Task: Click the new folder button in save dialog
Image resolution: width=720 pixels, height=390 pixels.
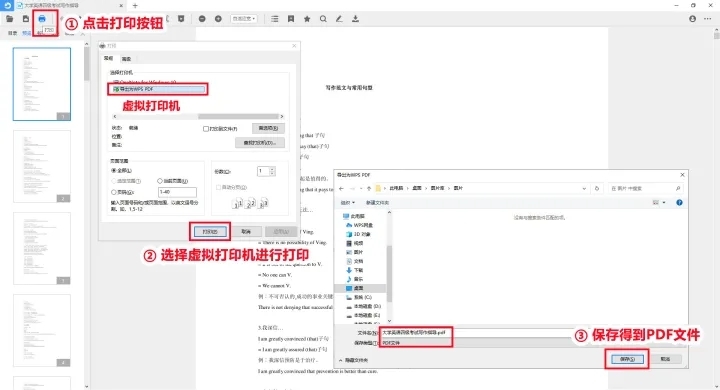Action: click(377, 203)
